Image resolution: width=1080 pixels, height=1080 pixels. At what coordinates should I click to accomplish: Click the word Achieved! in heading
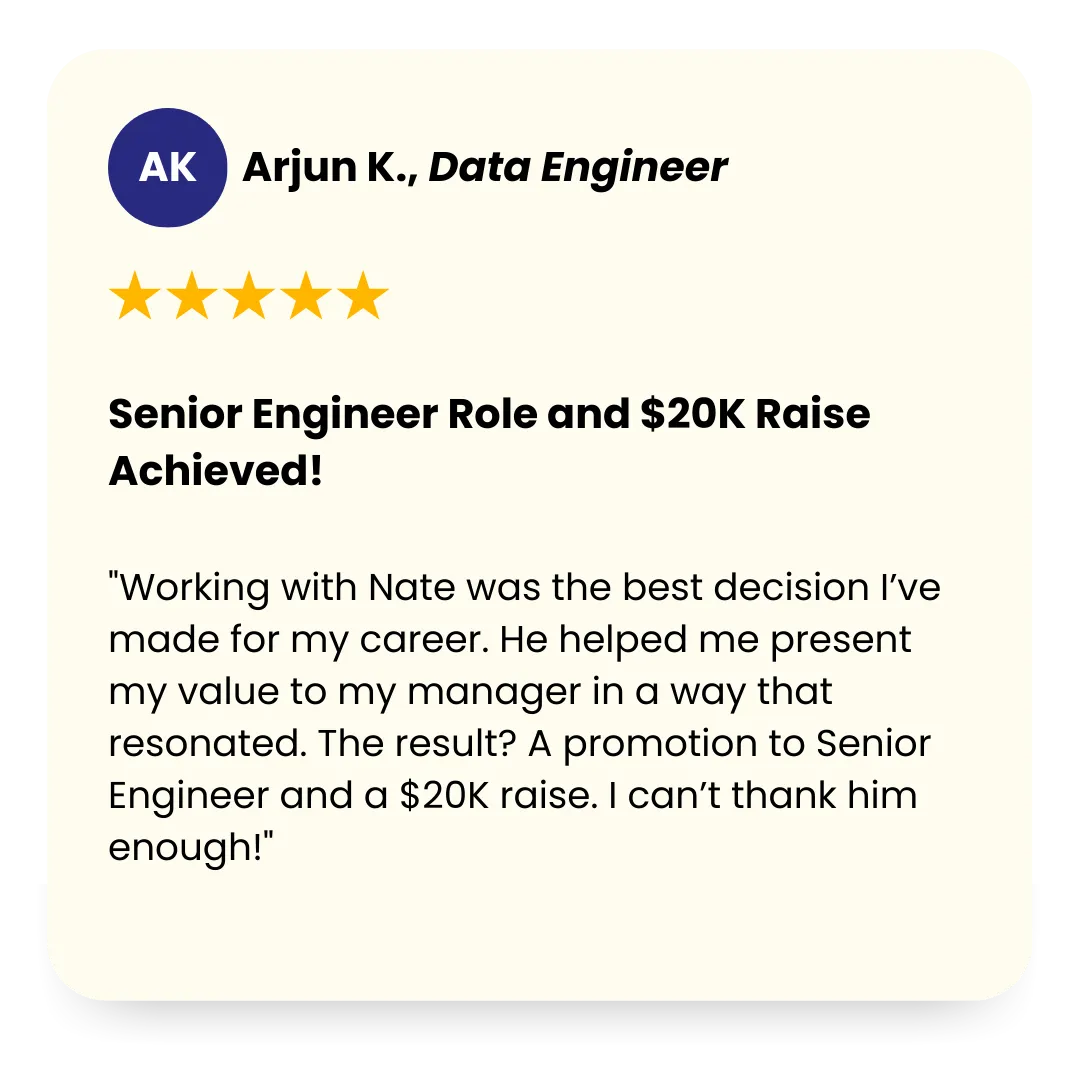[216, 471]
